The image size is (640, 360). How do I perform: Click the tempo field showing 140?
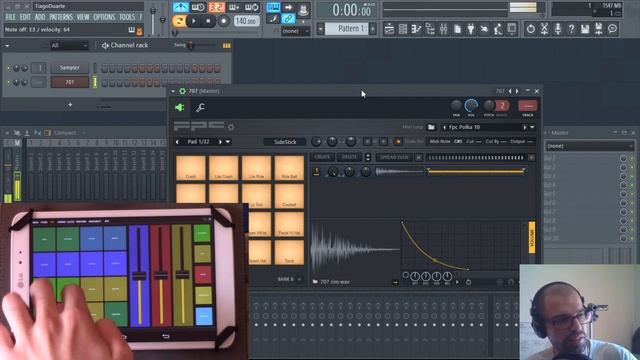(246, 21)
